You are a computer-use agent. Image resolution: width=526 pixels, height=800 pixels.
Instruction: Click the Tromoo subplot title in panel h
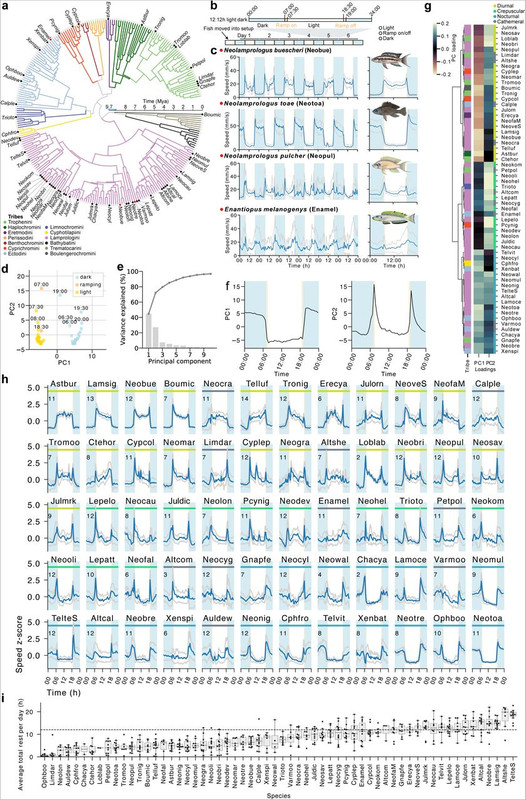tap(64, 442)
